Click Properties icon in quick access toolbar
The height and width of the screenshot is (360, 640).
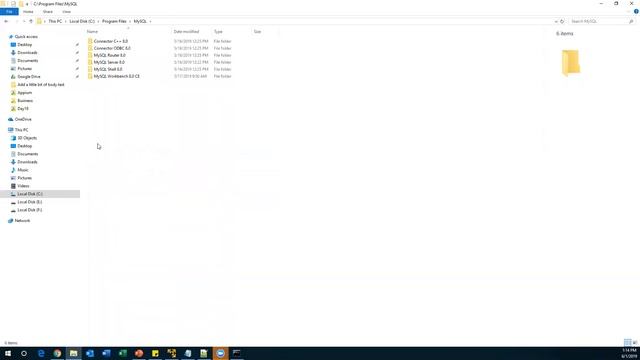coord(13,4)
